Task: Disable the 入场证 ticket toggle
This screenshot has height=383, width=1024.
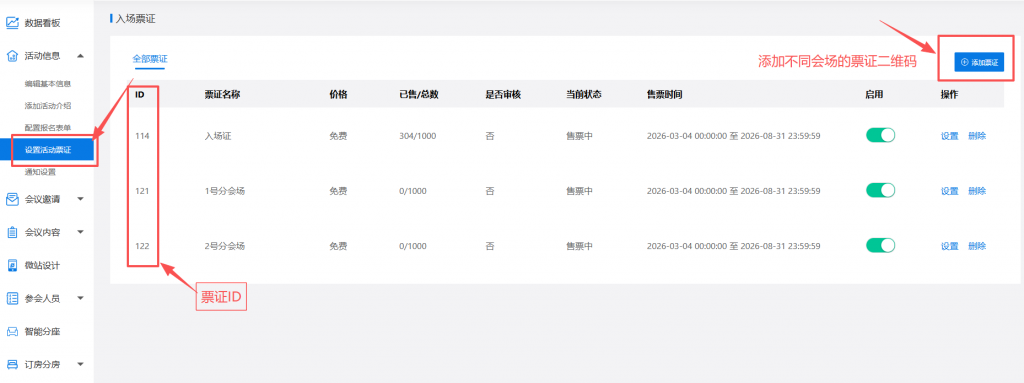Action: coord(880,135)
